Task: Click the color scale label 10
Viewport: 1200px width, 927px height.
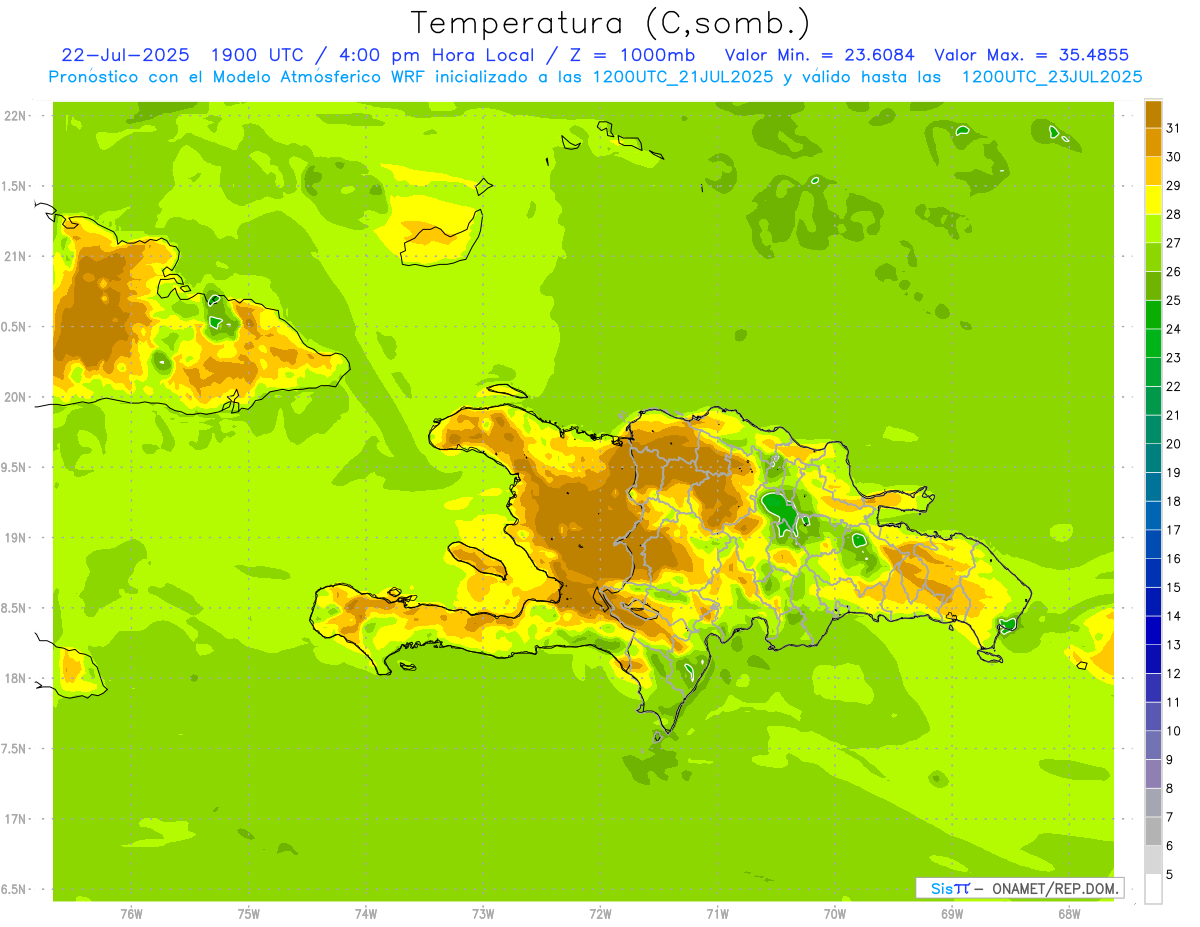Action: [1174, 731]
